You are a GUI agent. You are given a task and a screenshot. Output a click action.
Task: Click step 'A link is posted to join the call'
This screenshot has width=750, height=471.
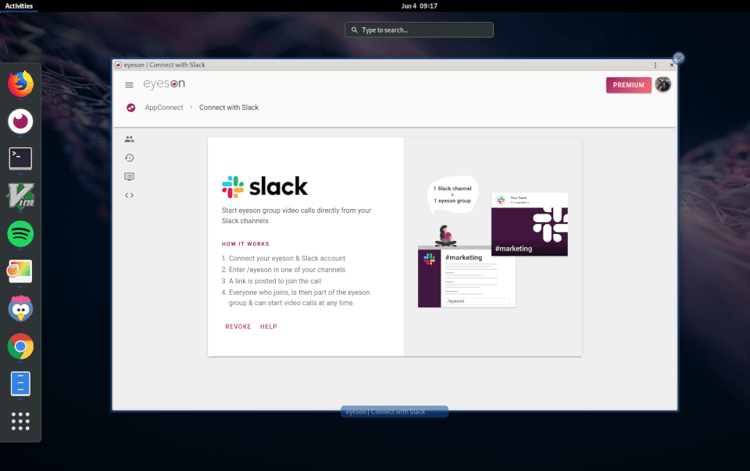275,281
